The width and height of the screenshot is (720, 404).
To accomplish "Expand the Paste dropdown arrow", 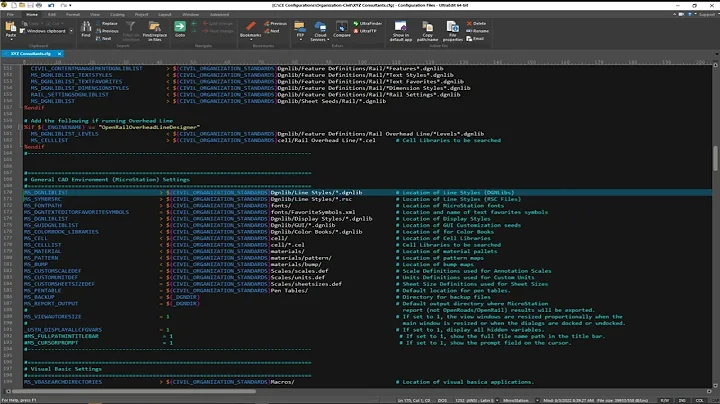I will pos(11,39).
